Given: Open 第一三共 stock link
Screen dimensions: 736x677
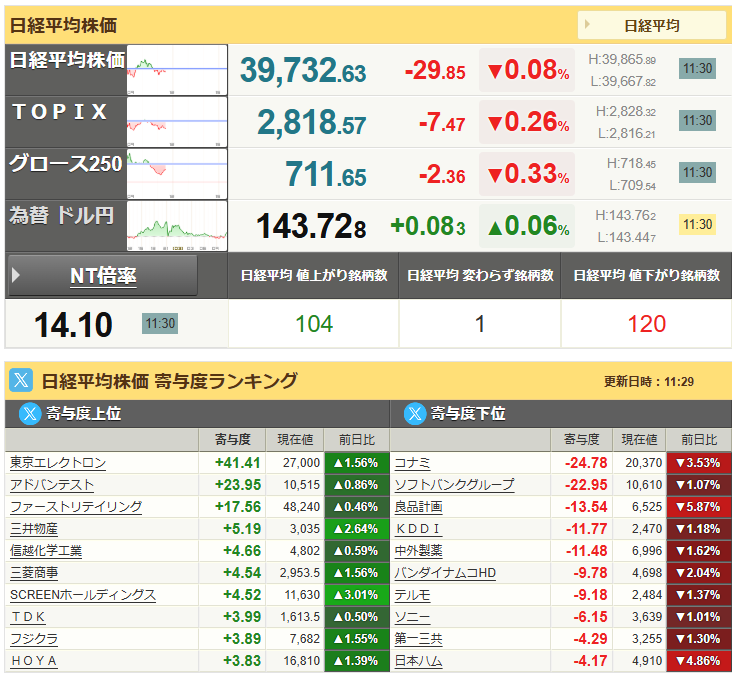Looking at the screenshot, I should (418, 639).
